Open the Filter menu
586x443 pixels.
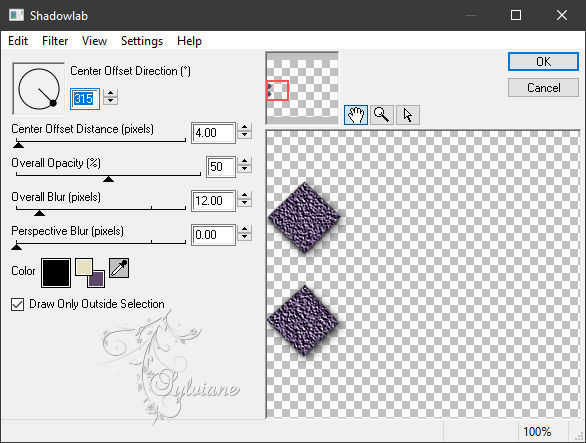55,41
